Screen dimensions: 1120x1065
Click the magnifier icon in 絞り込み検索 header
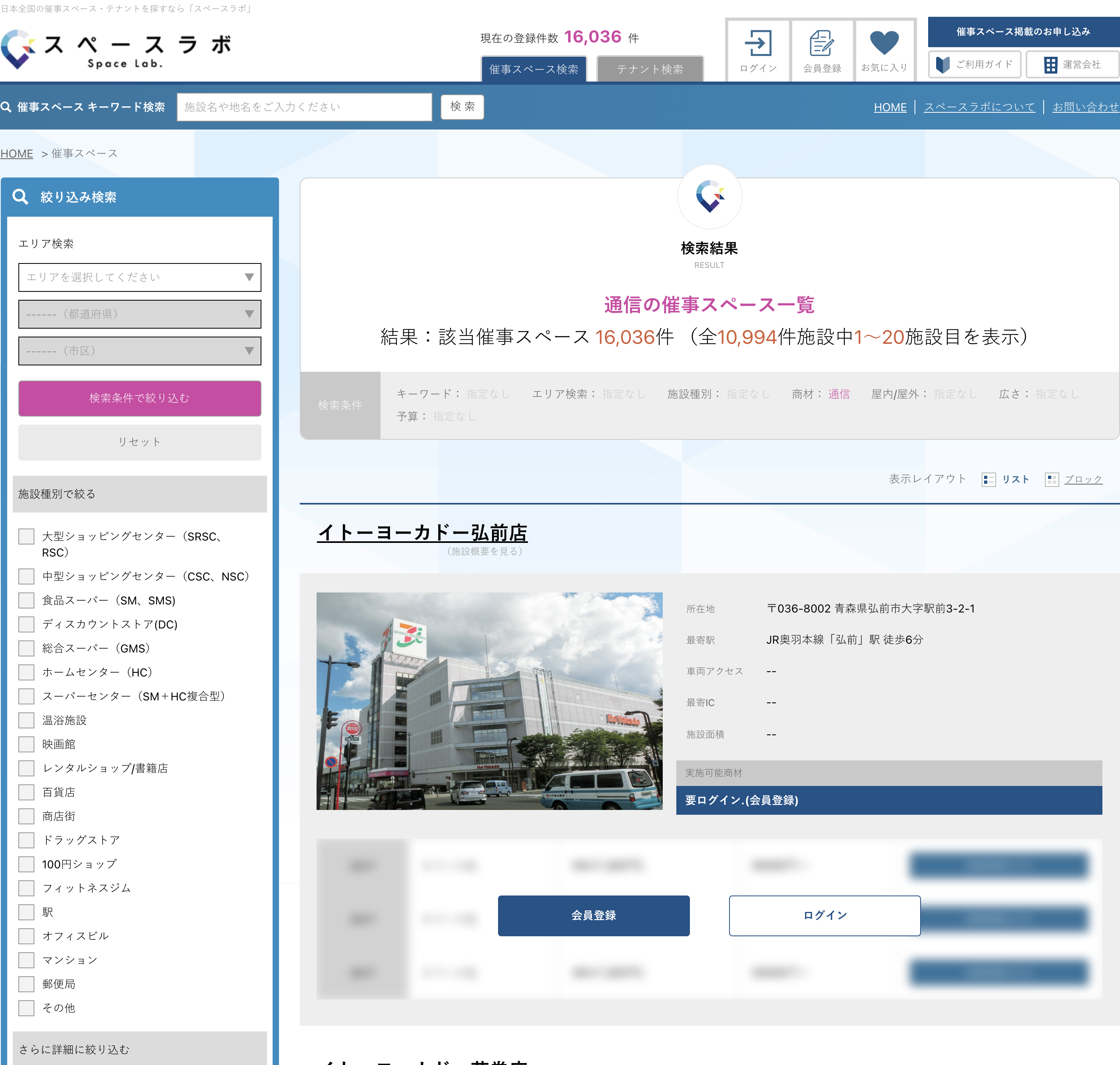point(20,196)
